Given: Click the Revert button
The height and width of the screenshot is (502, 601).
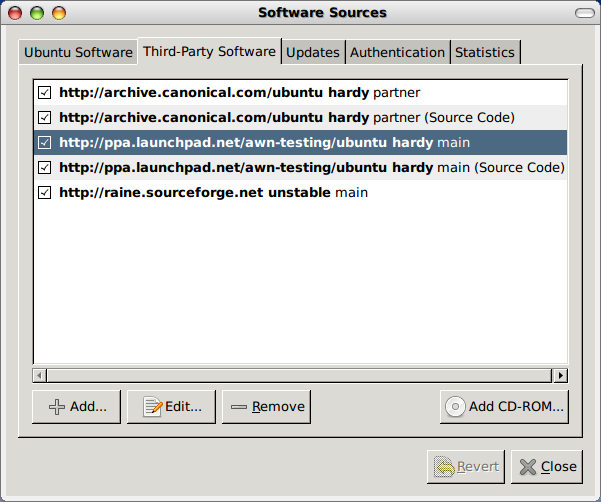Looking at the screenshot, I should [466, 467].
